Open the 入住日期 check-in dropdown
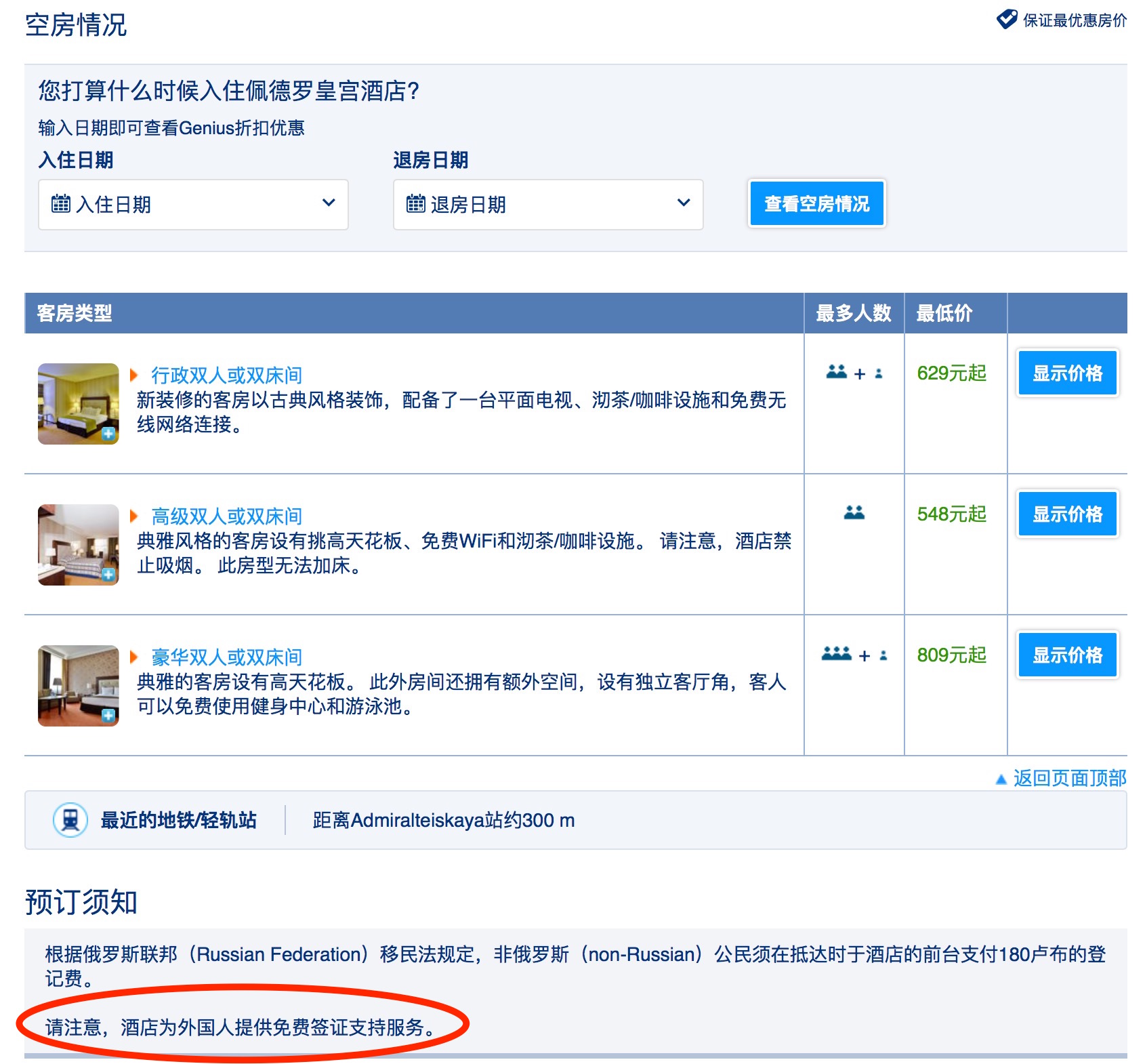 click(193, 204)
